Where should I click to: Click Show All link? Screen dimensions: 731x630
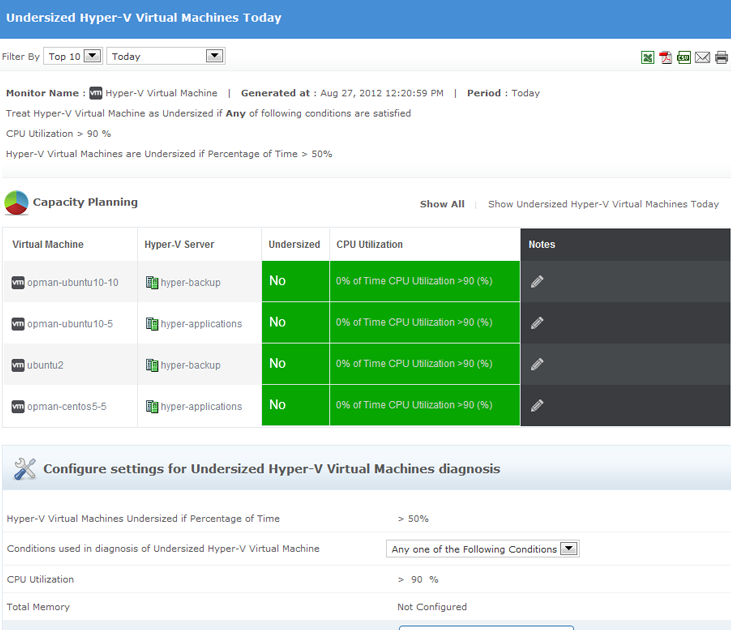442,204
